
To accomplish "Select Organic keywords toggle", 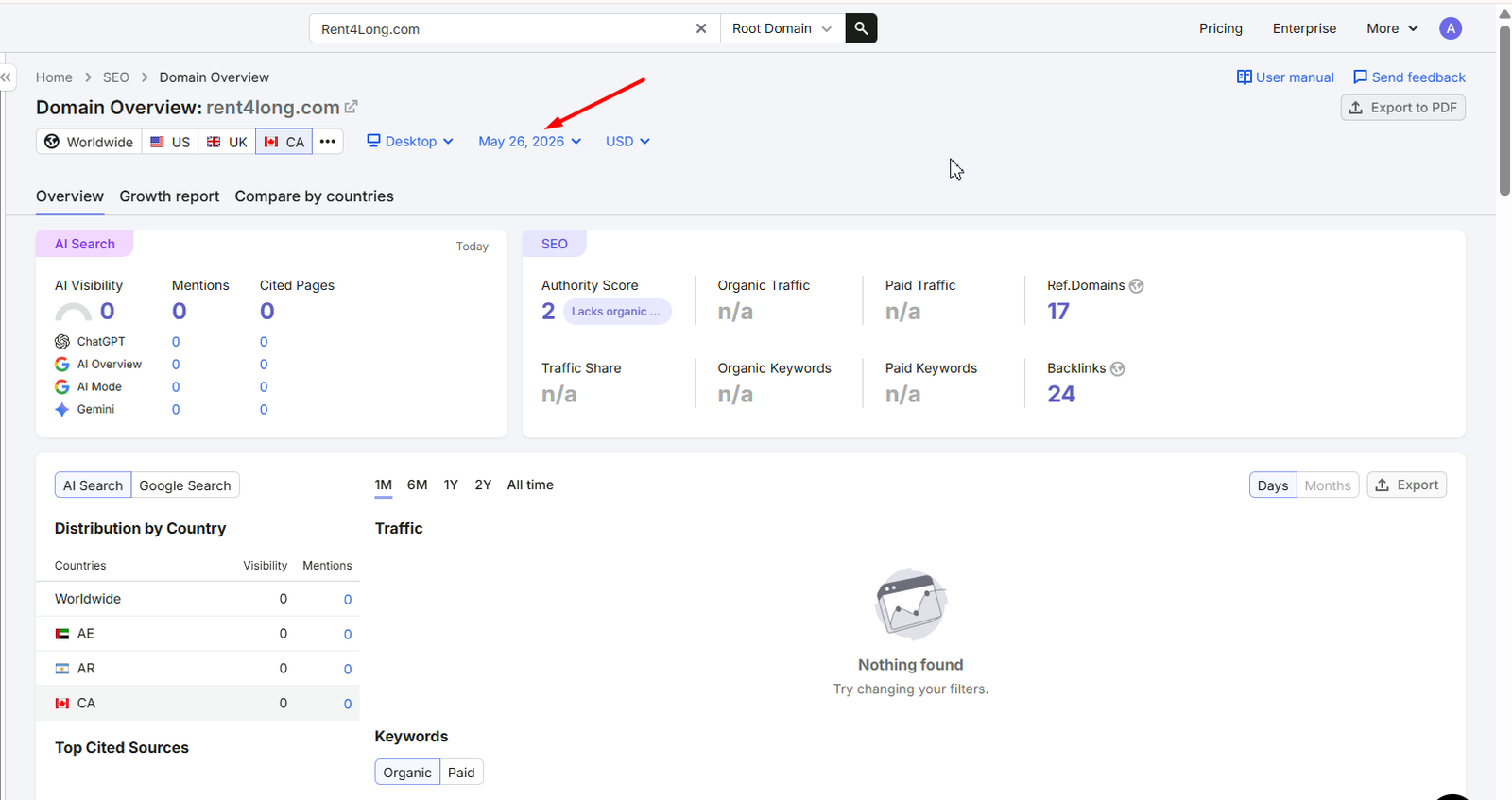I will 407,773.
